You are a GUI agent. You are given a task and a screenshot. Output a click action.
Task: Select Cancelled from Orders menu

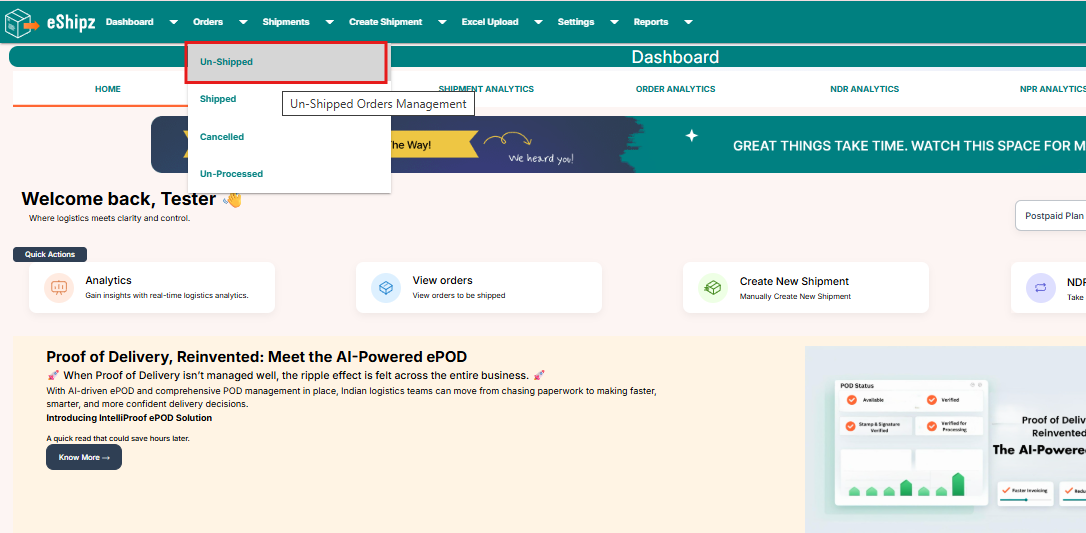click(289, 136)
